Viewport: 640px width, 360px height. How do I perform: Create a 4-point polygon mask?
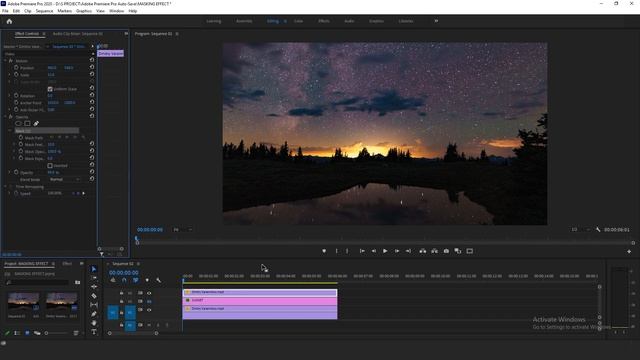point(27,123)
